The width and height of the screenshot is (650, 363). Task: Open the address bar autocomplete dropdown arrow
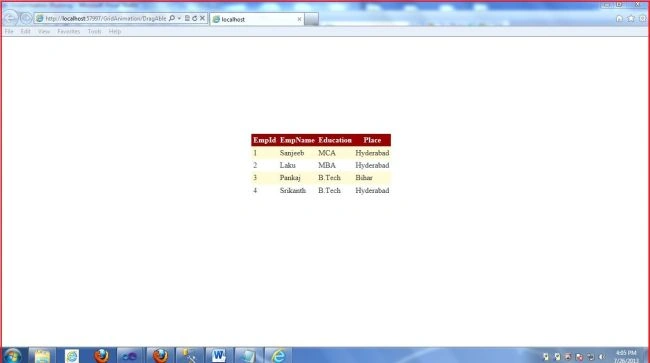point(179,19)
